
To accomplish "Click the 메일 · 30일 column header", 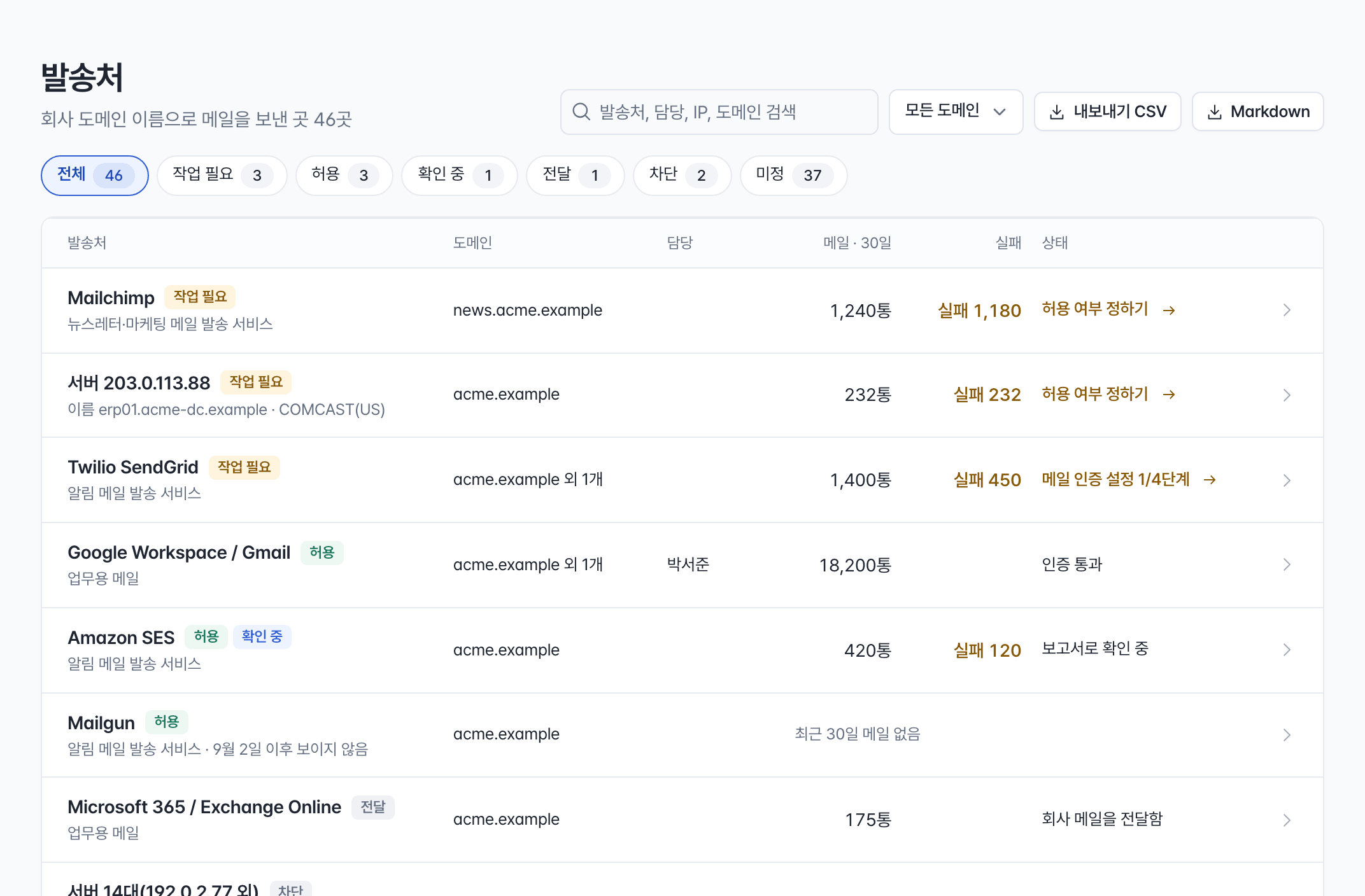I will coord(857,243).
